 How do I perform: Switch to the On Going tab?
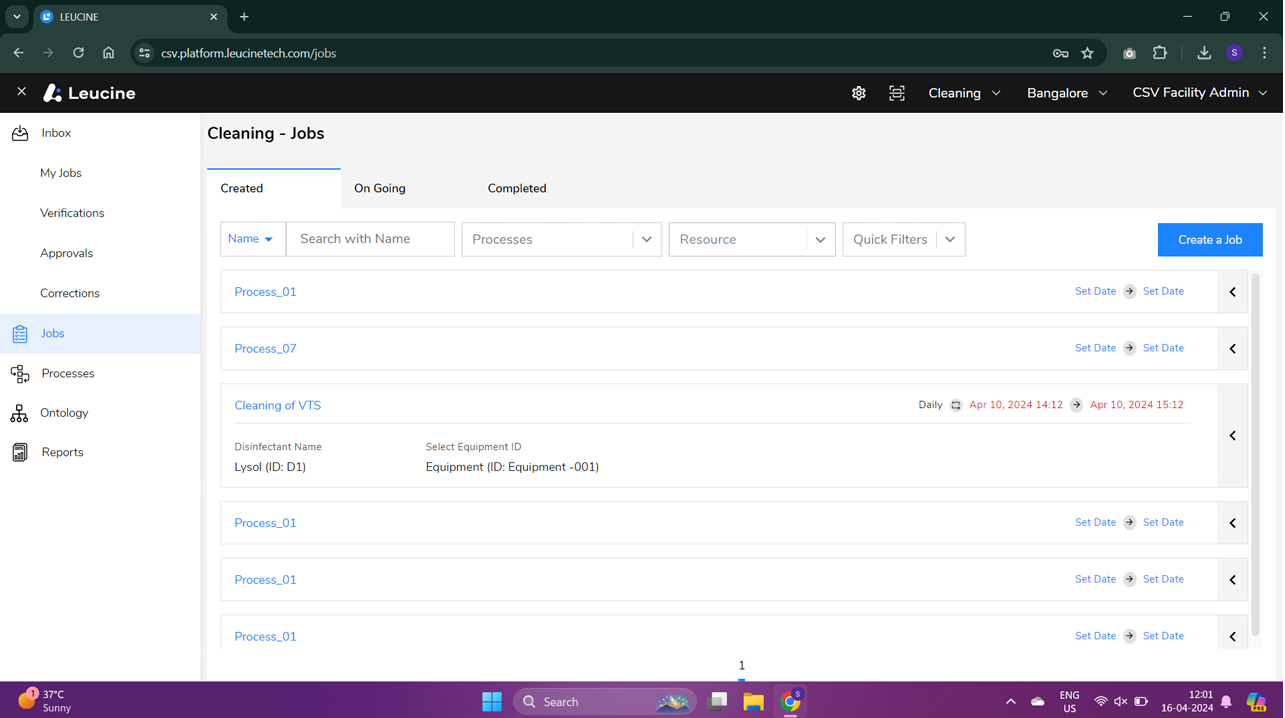click(380, 188)
